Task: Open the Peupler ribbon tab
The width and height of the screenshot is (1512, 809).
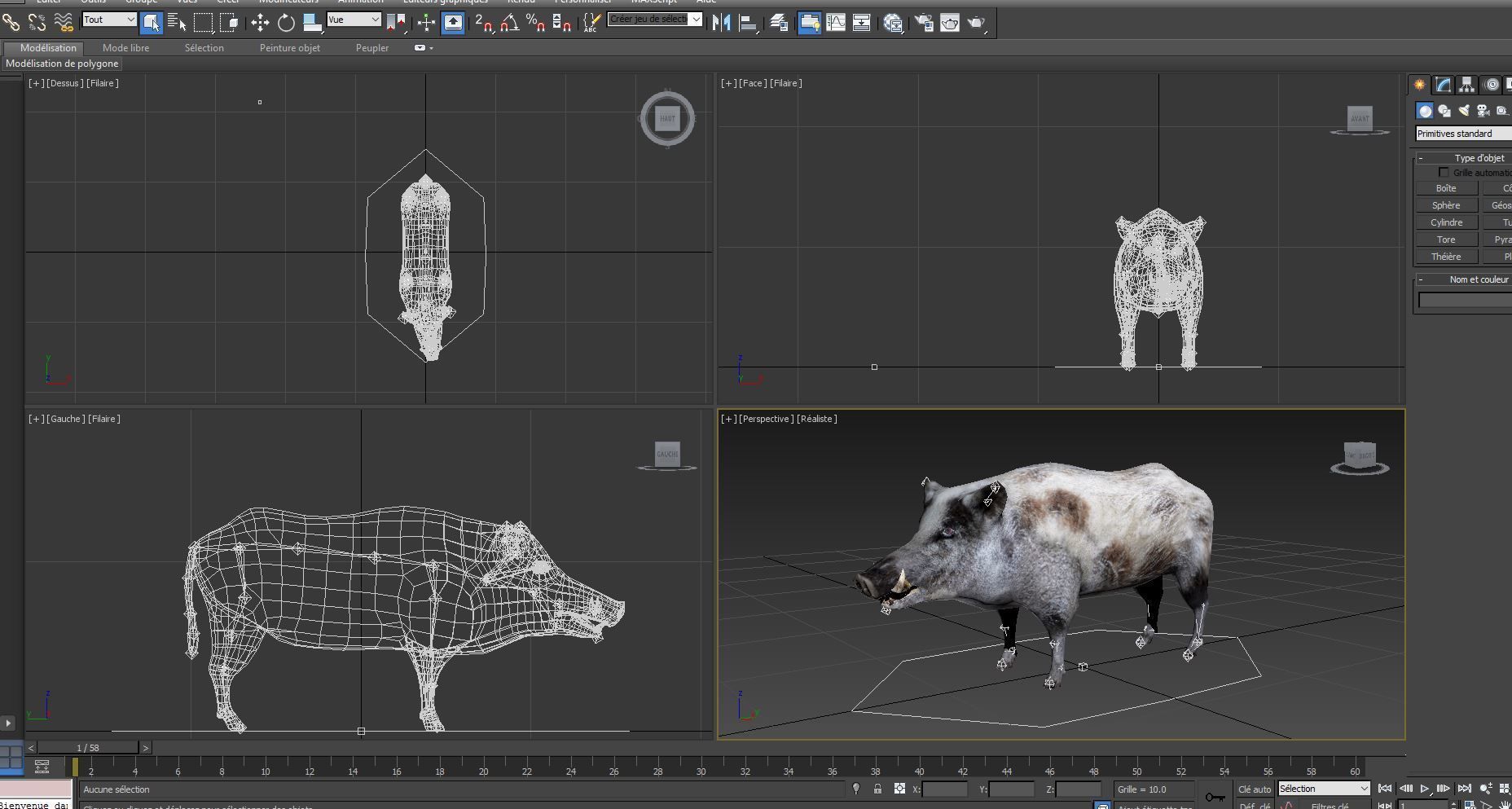Action: pos(372,48)
